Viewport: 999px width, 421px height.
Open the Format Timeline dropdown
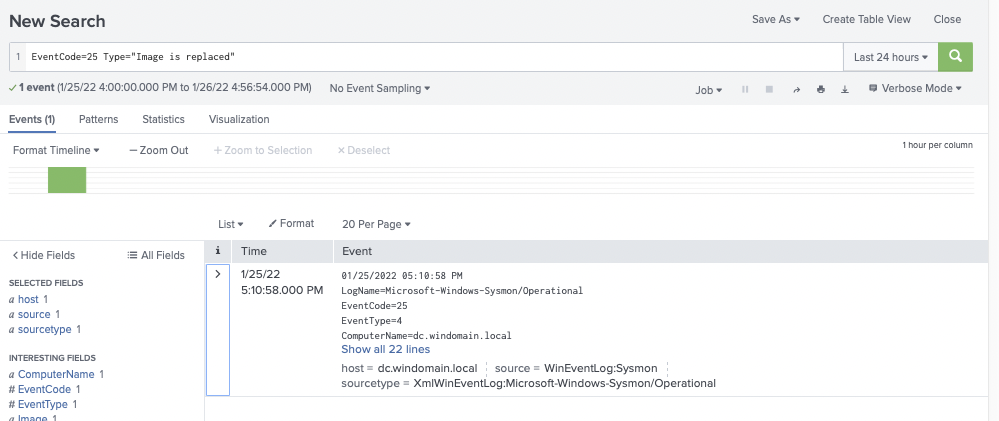(56, 150)
